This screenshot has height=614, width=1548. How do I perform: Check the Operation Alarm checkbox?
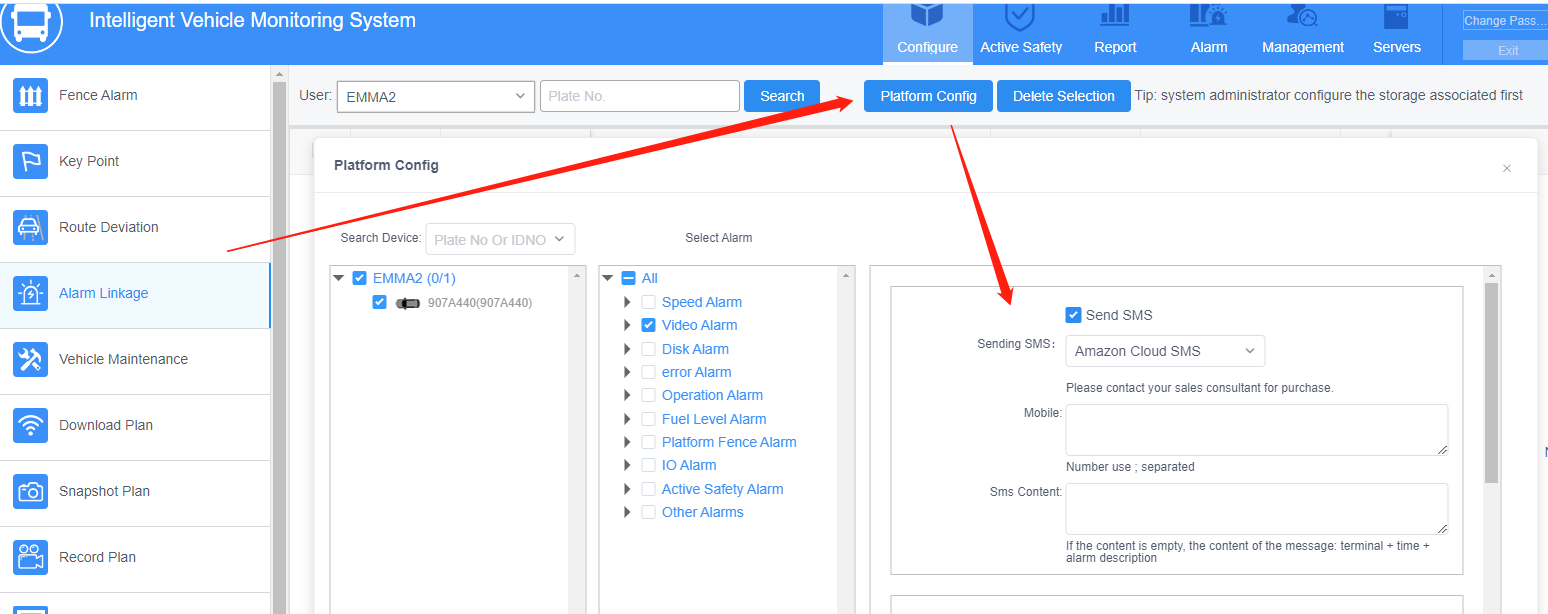(649, 395)
